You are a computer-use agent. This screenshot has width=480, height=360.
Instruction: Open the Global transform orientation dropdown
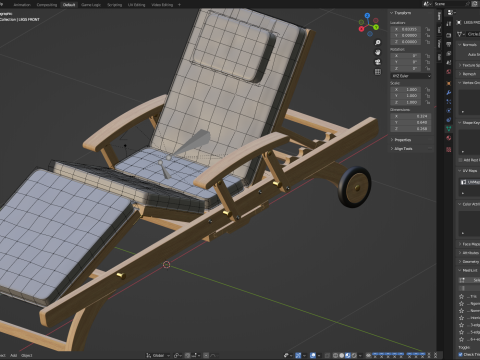tap(158, 355)
